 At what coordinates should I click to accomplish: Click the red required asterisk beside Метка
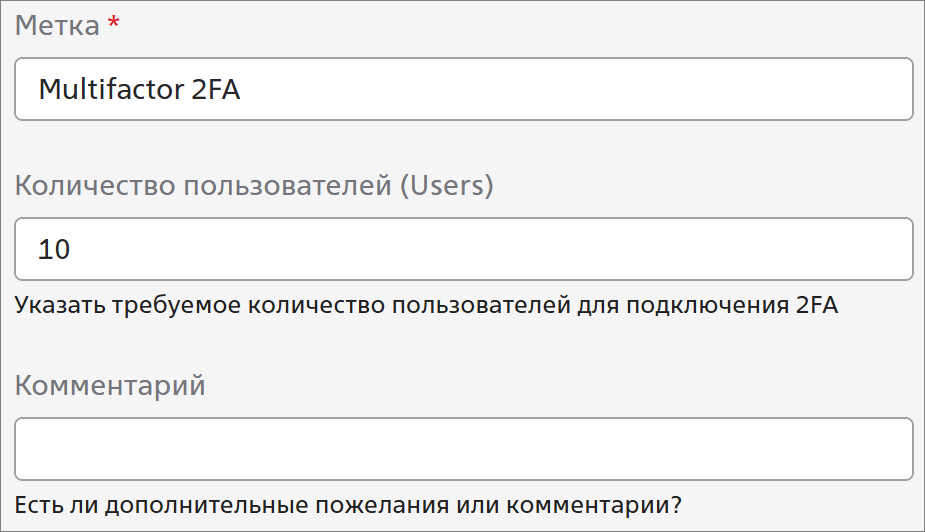point(113,25)
